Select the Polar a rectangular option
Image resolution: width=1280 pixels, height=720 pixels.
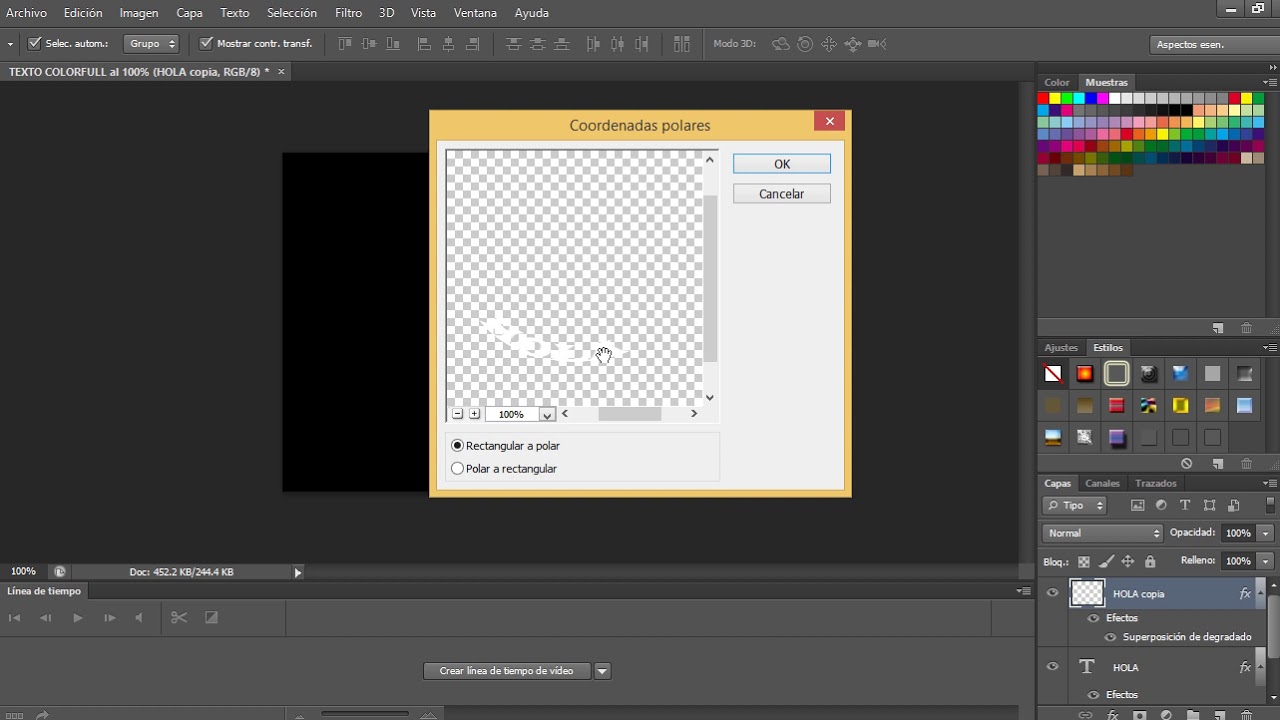504,469
